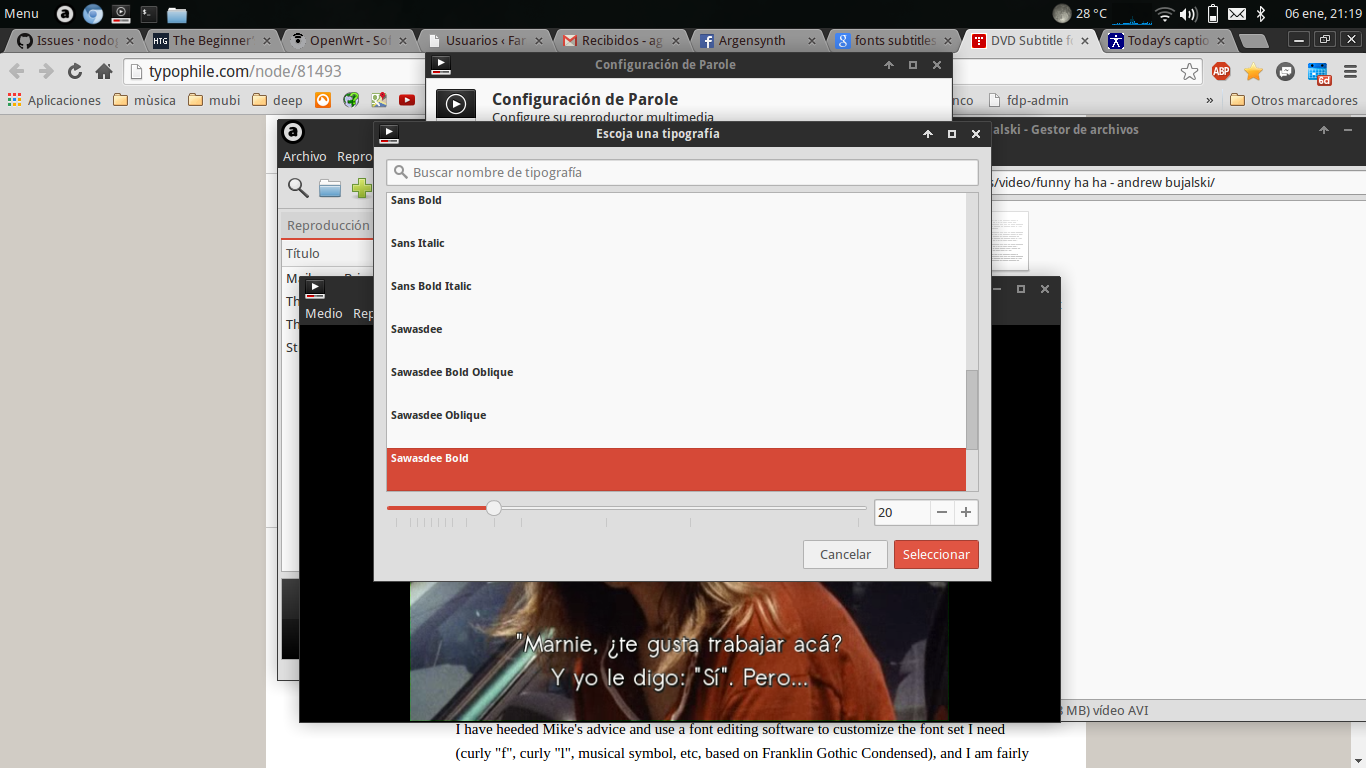Click the font size slider handle
The image size is (1366, 768).
tap(493, 508)
